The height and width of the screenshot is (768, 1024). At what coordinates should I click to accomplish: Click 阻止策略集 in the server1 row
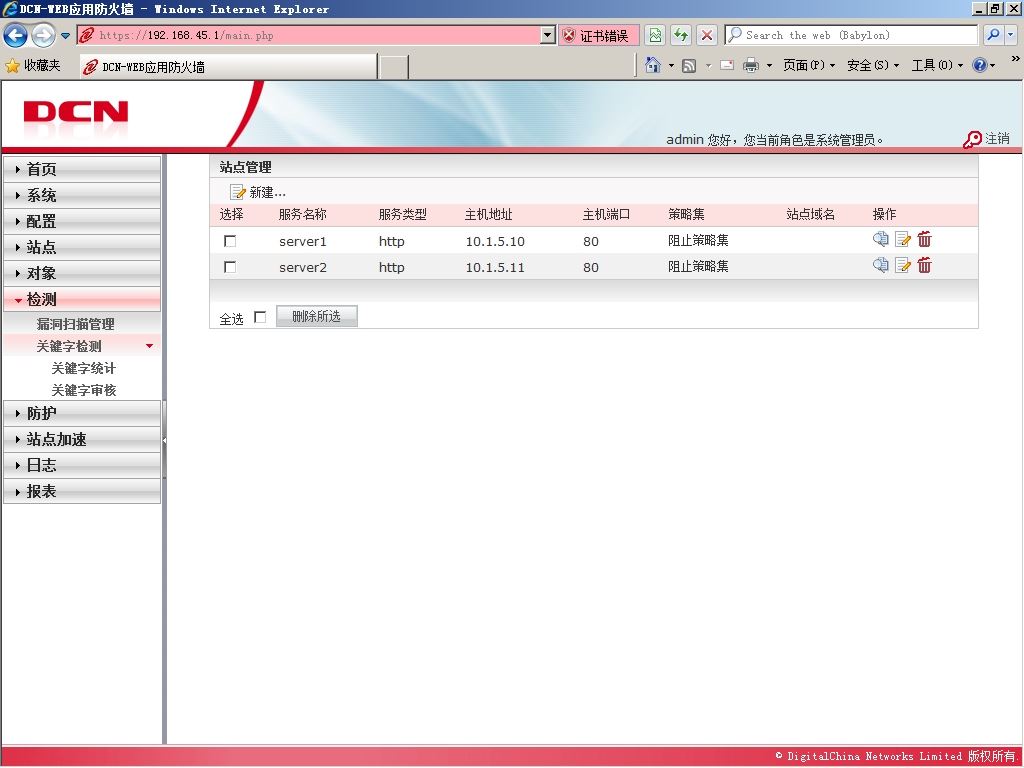point(698,240)
